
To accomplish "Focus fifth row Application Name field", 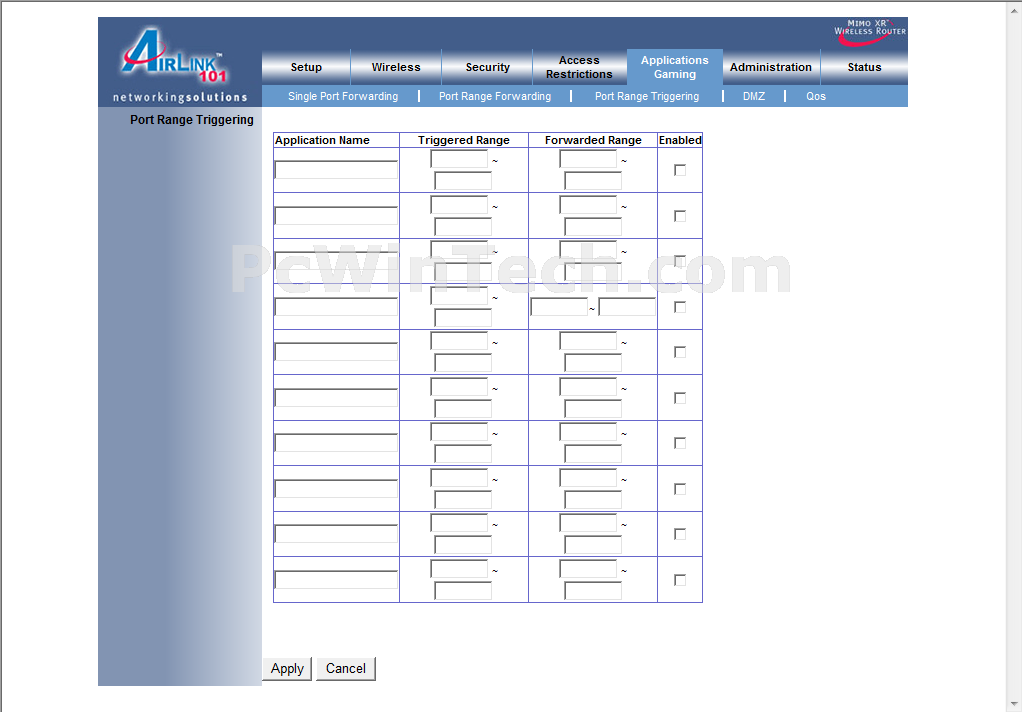I will tap(336, 352).
